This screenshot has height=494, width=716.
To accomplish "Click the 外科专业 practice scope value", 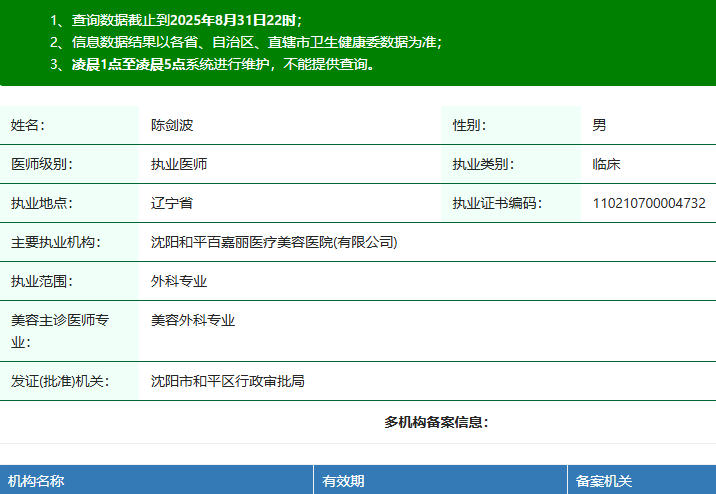I will tap(179, 281).
